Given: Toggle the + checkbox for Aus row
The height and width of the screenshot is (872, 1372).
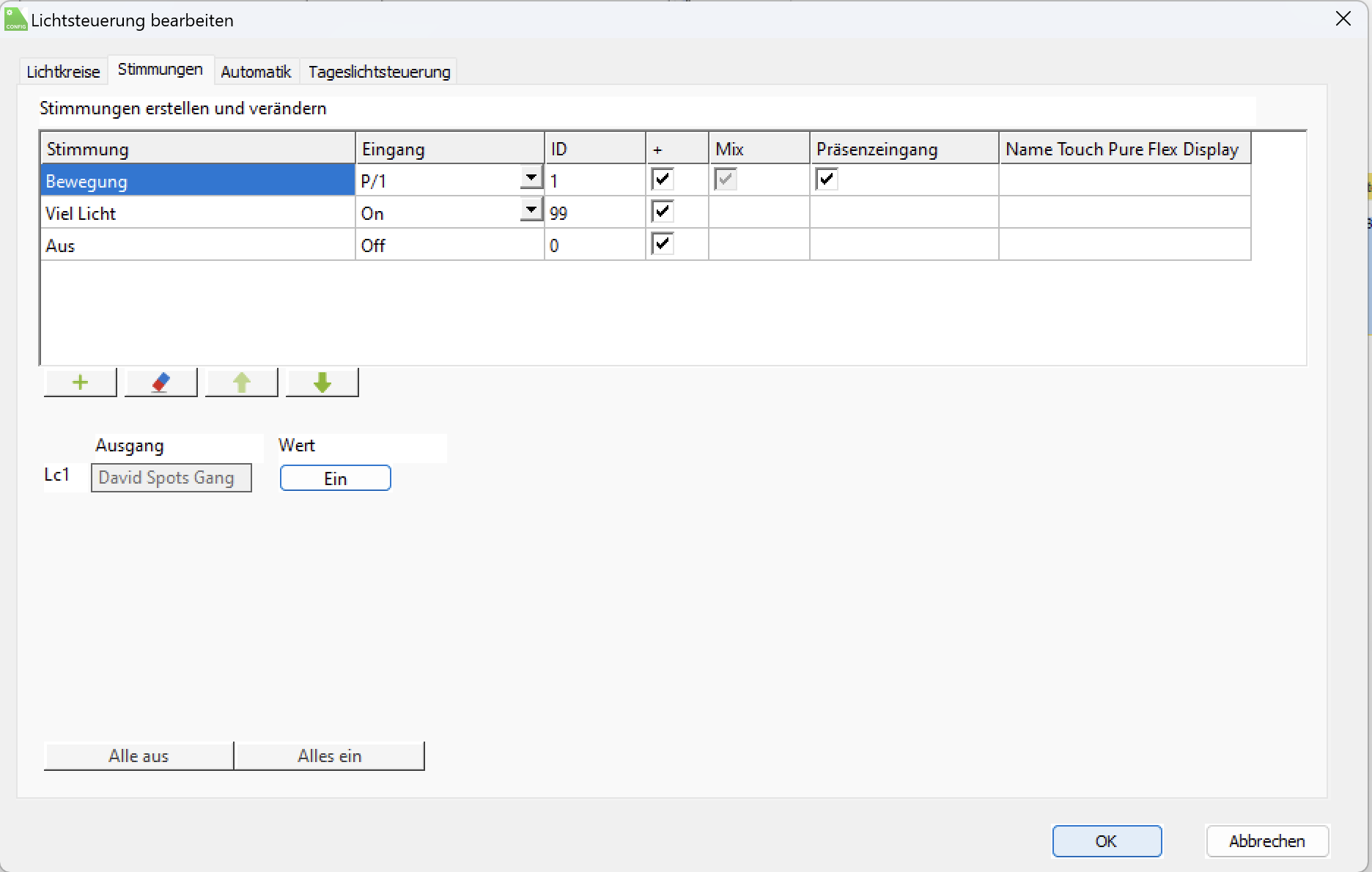Looking at the screenshot, I should click(x=663, y=244).
